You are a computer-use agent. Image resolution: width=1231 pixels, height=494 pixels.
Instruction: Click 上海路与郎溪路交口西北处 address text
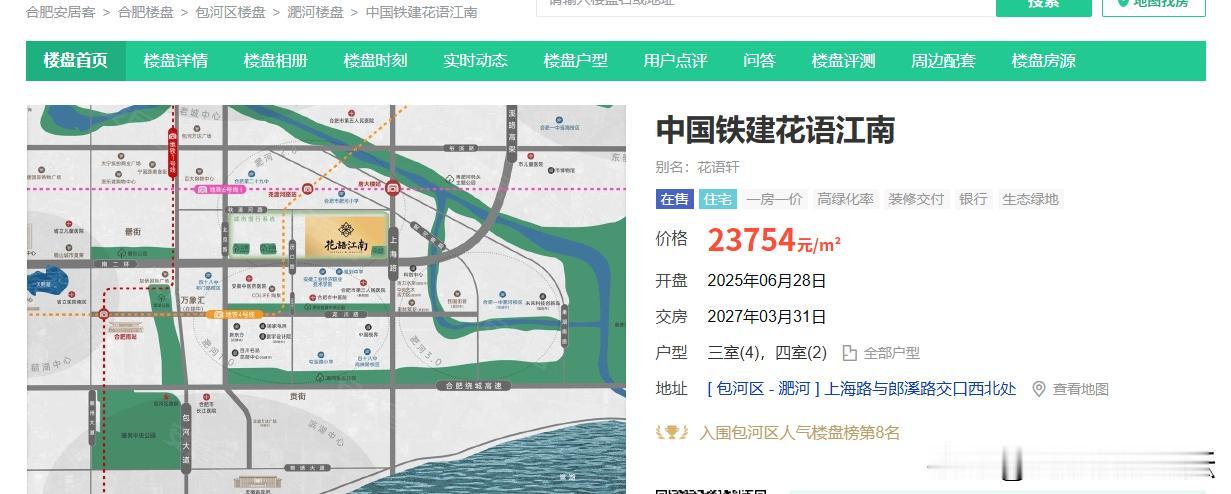tap(920, 389)
